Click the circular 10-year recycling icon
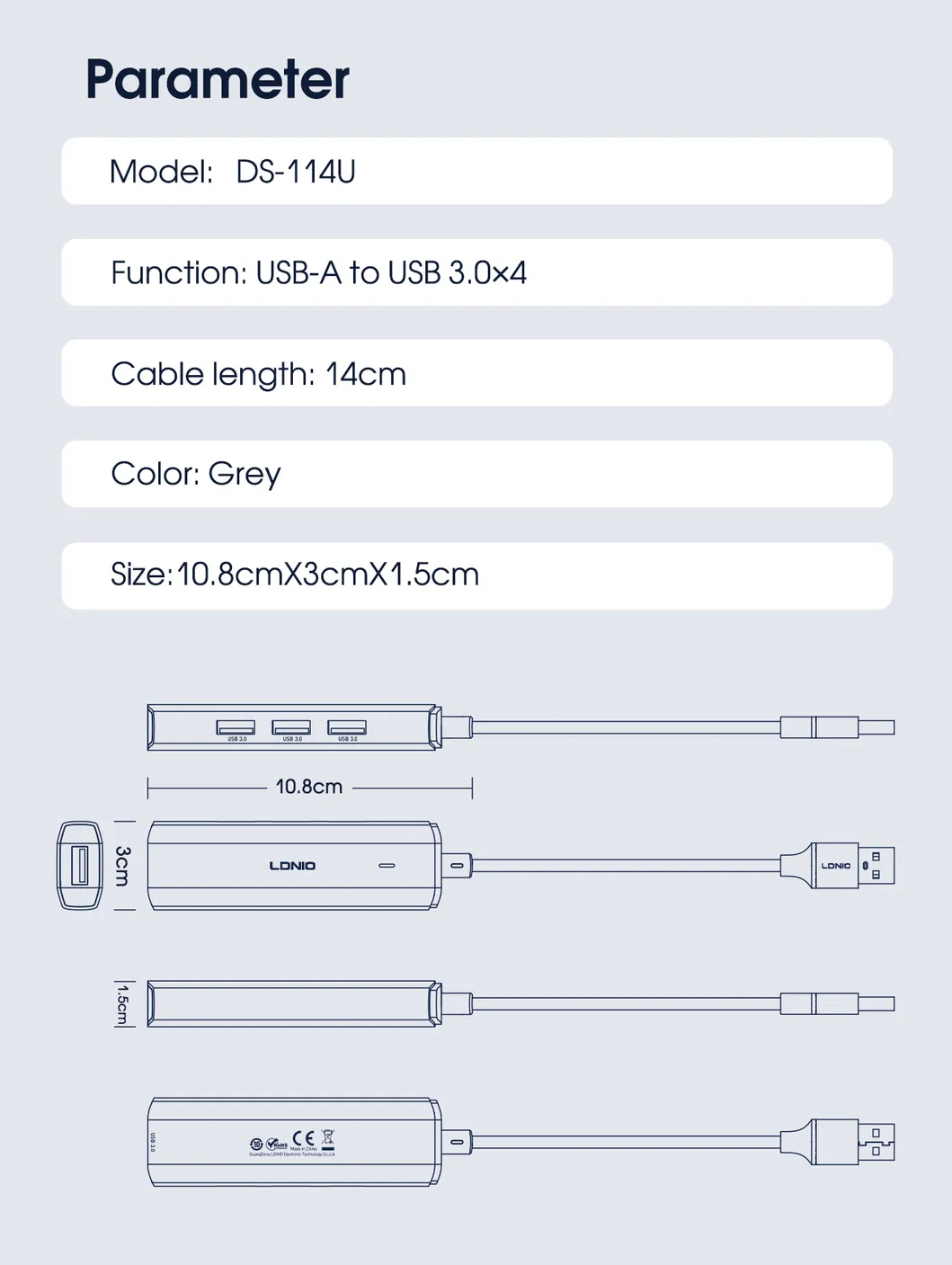952x1265 pixels. (256, 1144)
